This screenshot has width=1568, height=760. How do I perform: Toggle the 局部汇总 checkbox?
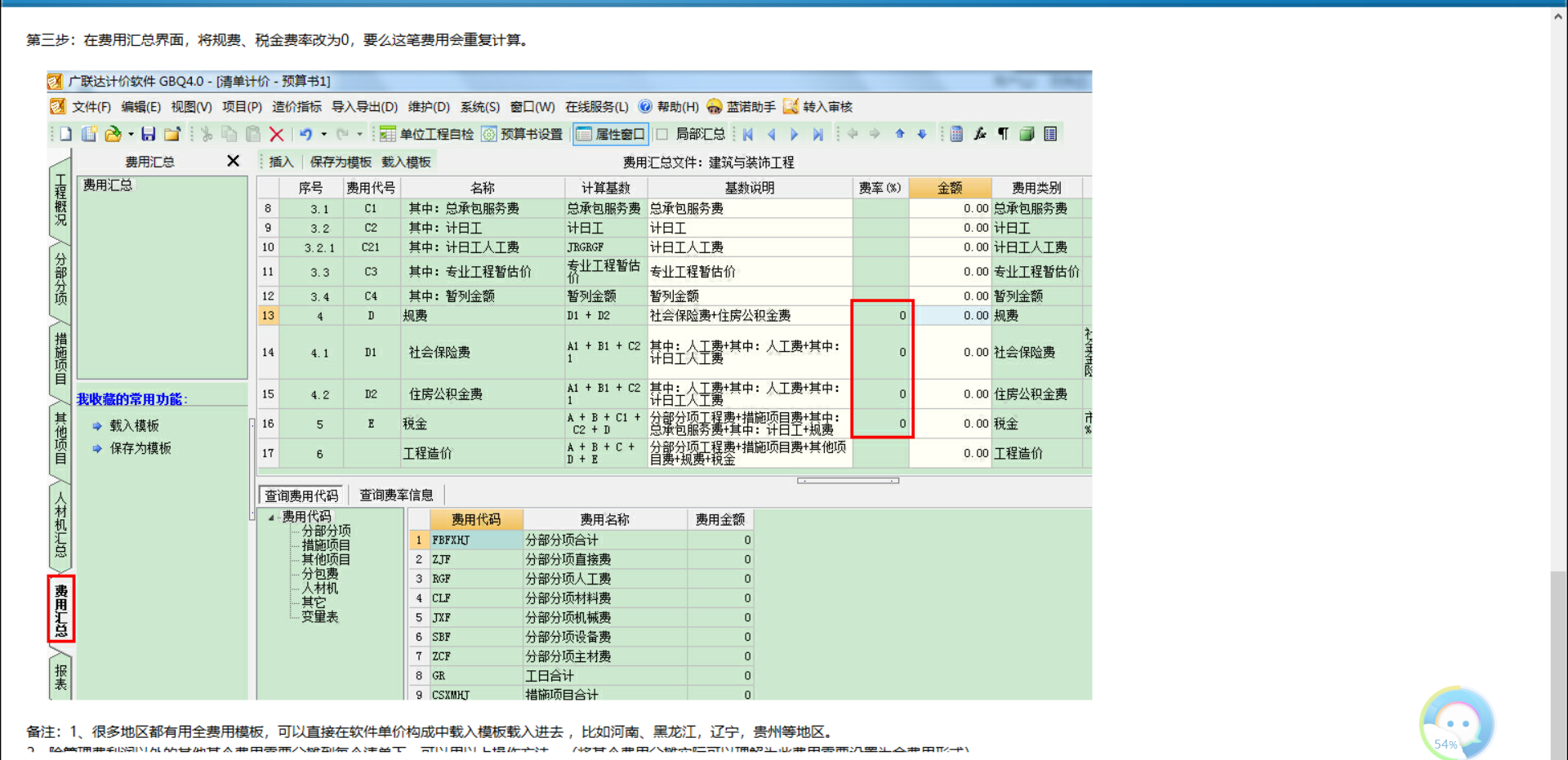(x=662, y=134)
